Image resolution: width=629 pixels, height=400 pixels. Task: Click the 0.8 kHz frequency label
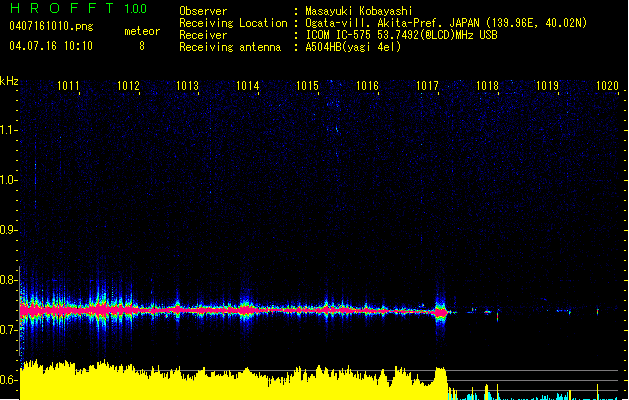point(8,280)
